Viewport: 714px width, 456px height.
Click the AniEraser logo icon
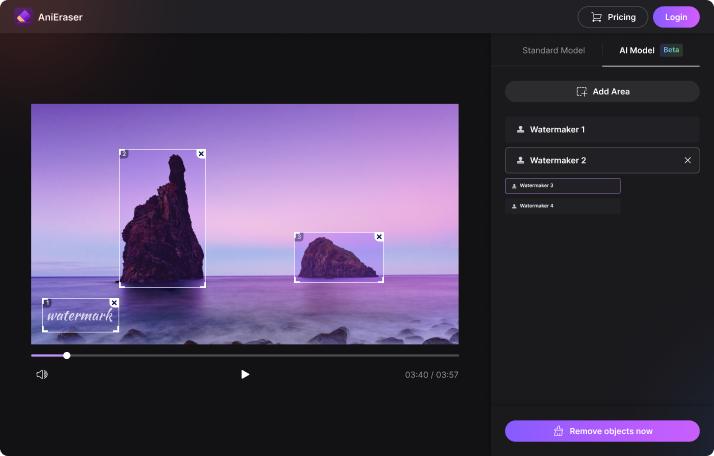tap(23, 17)
